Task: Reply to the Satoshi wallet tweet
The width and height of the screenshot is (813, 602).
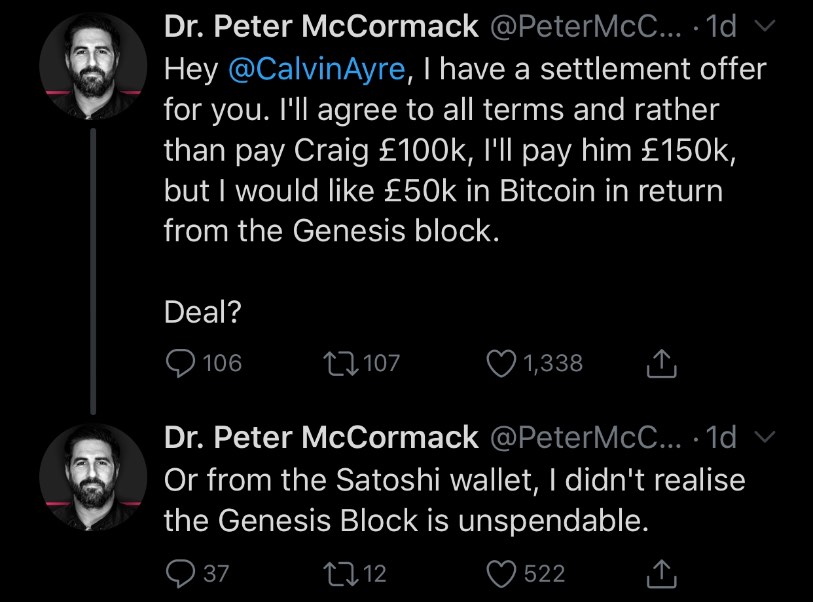Action: [x=181, y=573]
